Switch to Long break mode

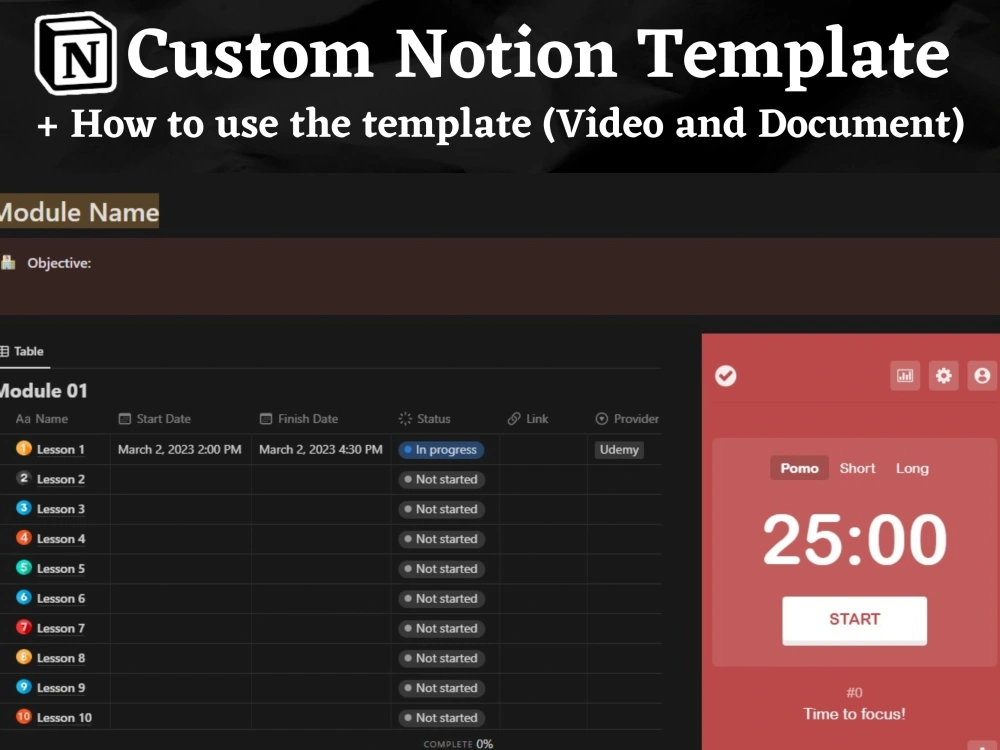912,468
